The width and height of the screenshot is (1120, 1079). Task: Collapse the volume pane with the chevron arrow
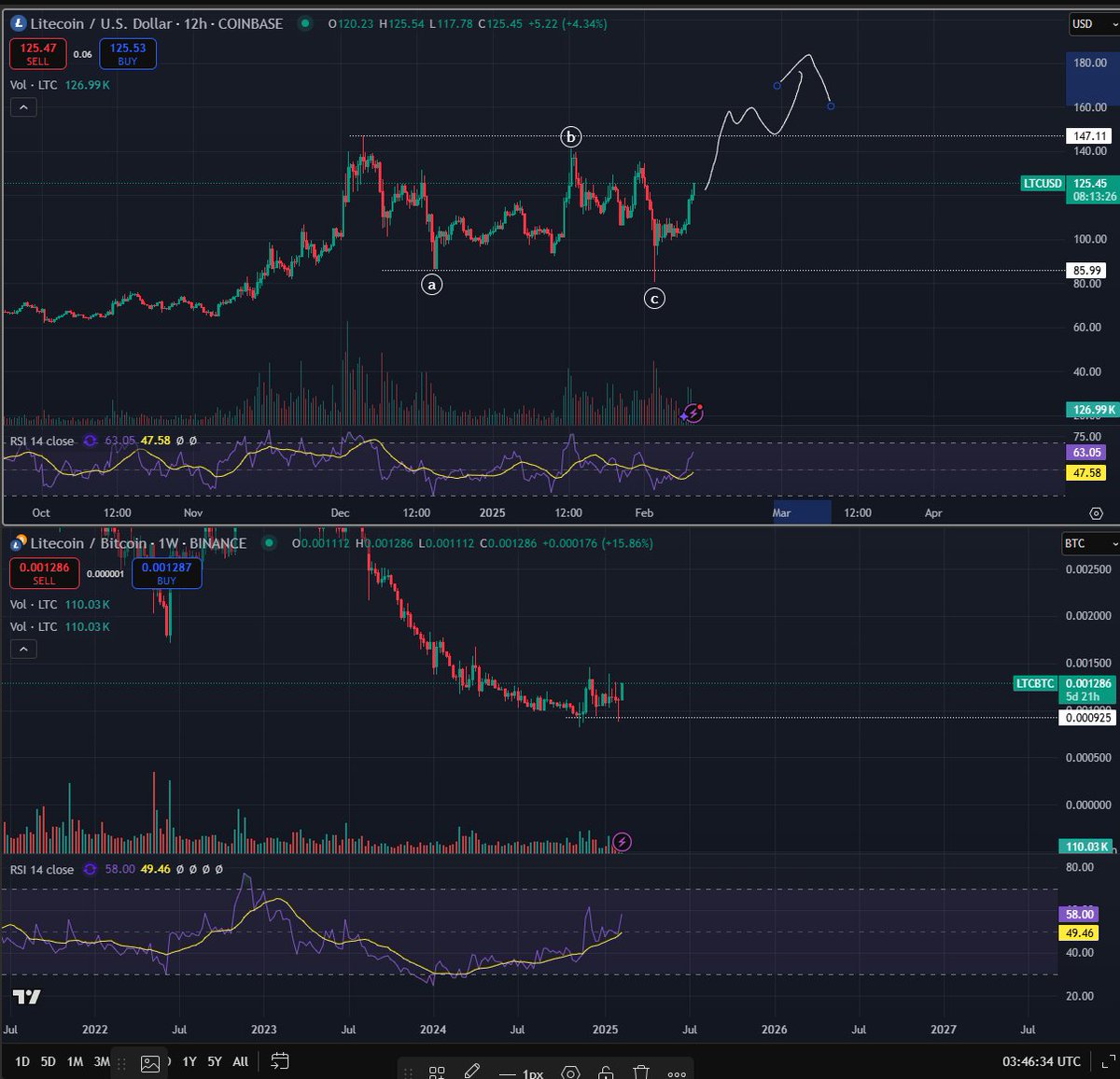pyautogui.click(x=23, y=107)
